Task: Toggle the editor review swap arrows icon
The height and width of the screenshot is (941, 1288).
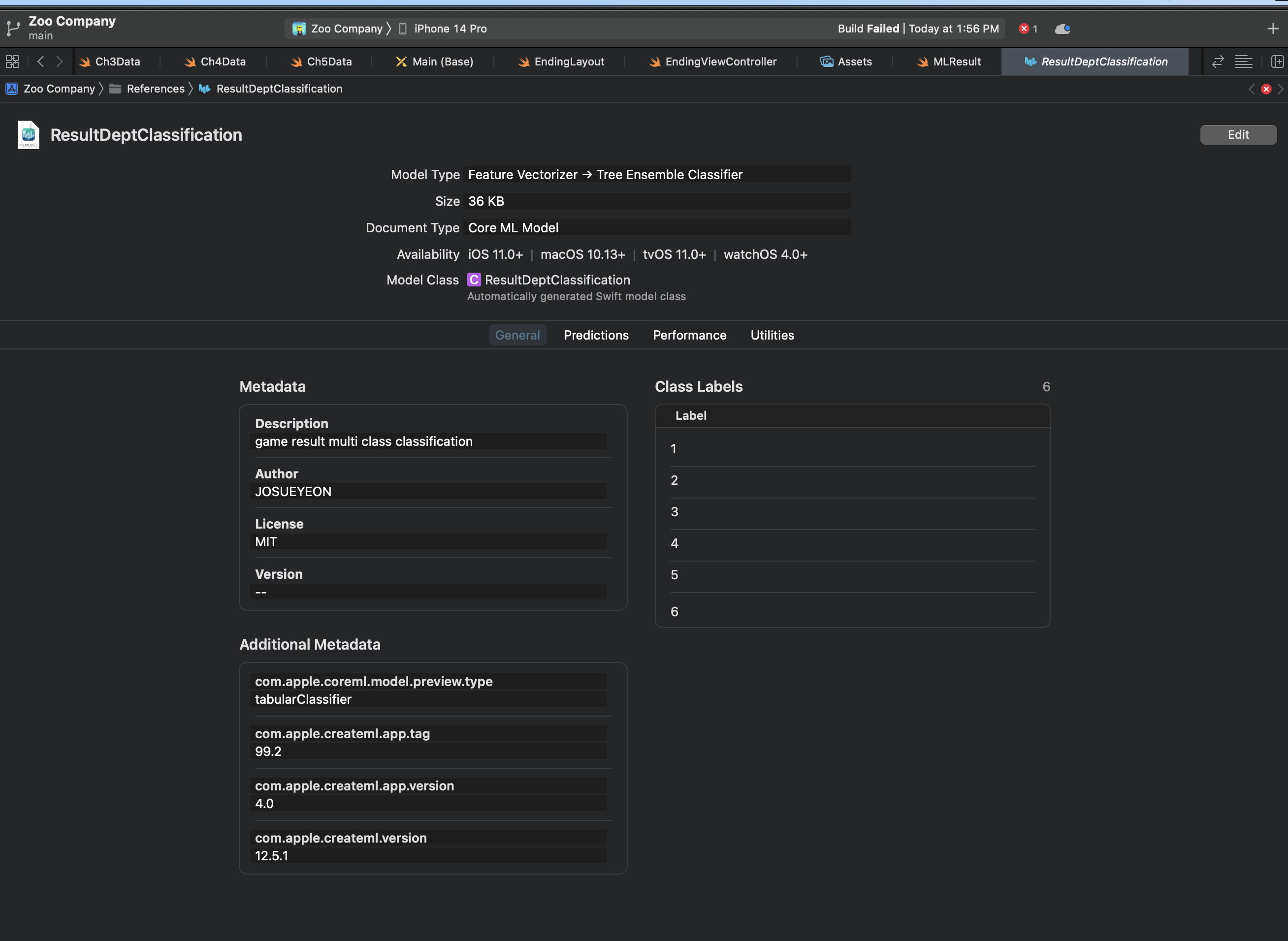Action: point(1217,62)
